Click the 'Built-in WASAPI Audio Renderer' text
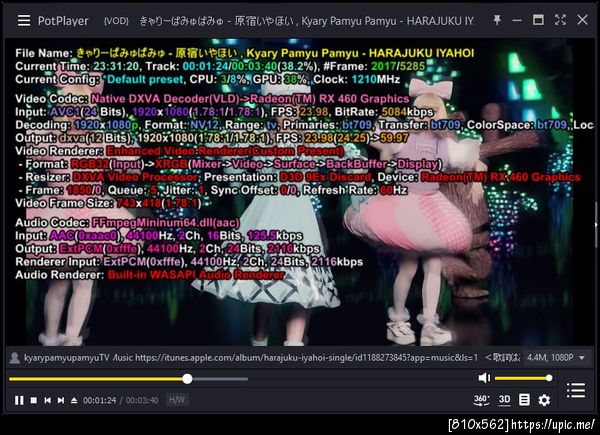 [196, 275]
